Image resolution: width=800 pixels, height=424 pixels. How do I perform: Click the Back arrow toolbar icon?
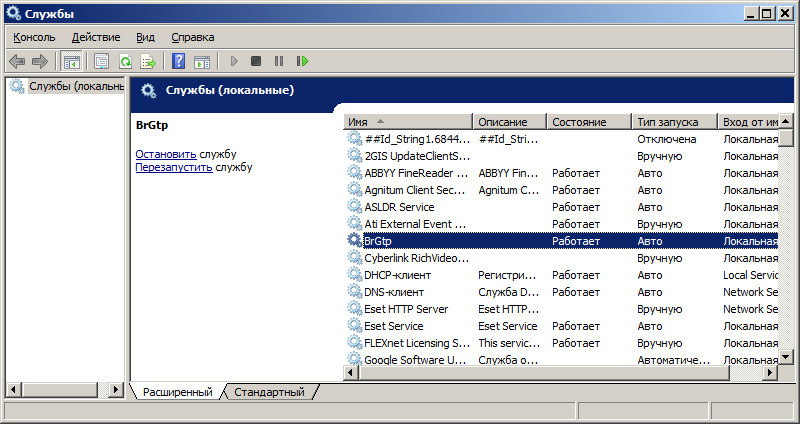point(17,61)
